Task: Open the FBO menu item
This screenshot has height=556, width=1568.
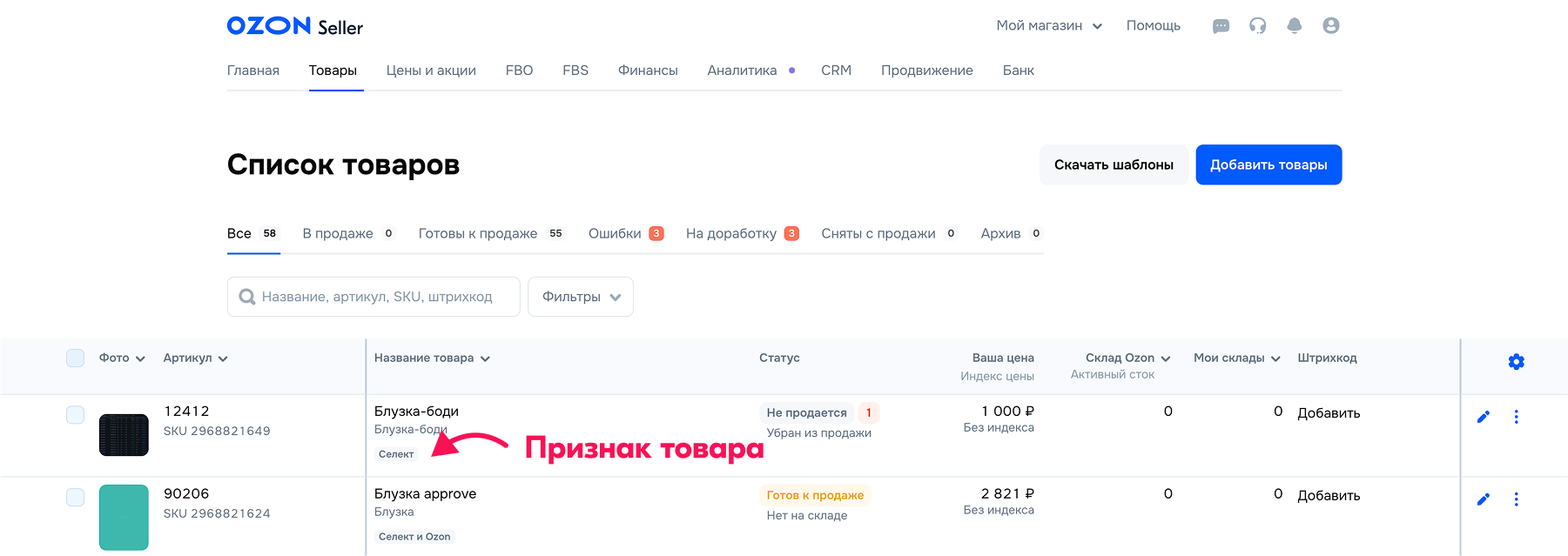Action: click(519, 70)
